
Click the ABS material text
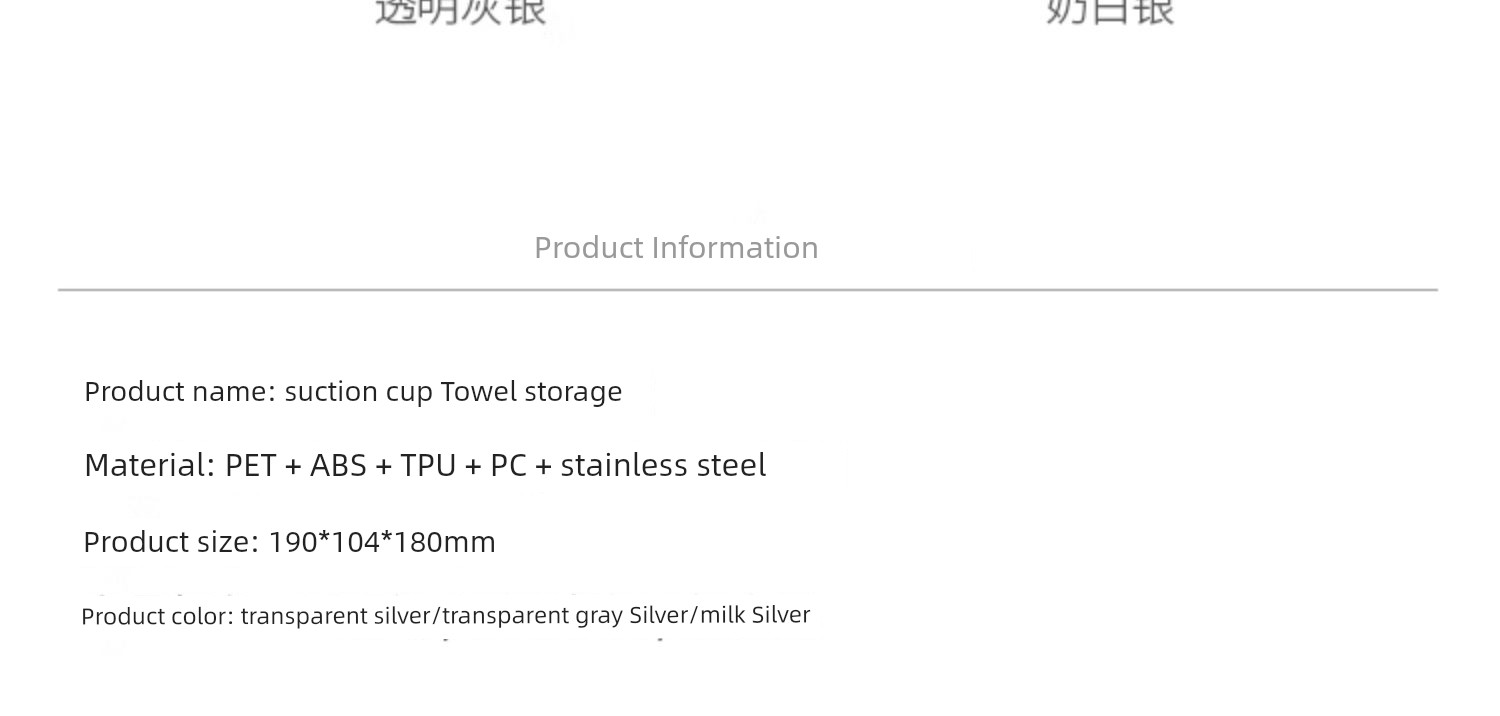click(x=339, y=466)
